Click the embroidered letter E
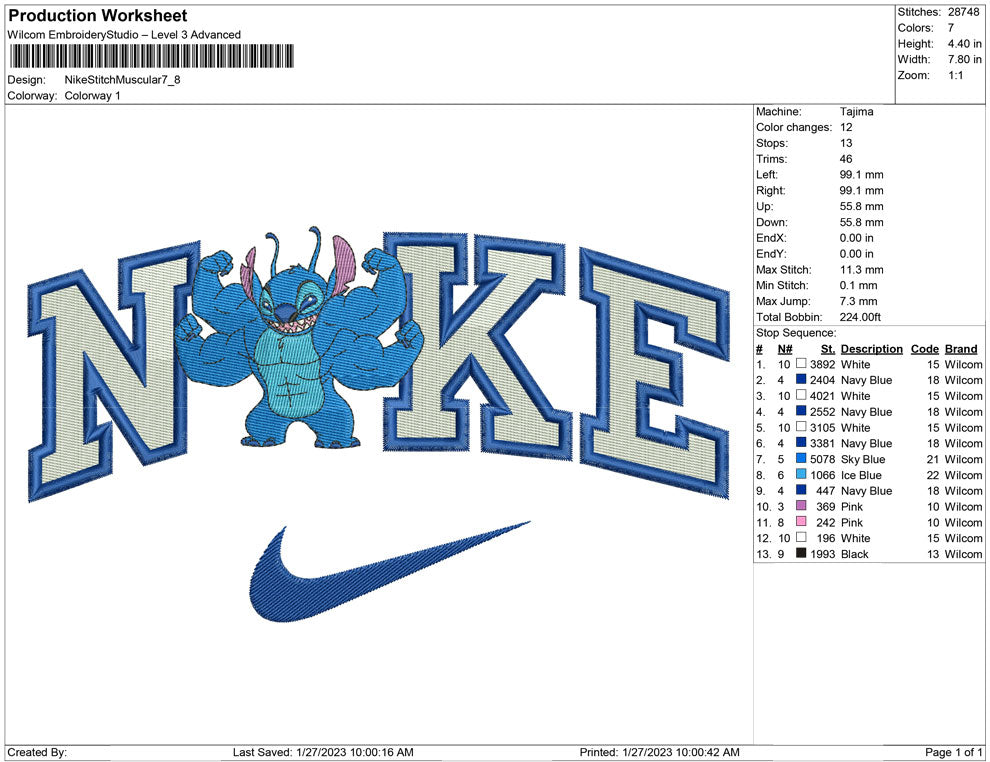Viewport: 990px width, 762px height. click(655, 372)
